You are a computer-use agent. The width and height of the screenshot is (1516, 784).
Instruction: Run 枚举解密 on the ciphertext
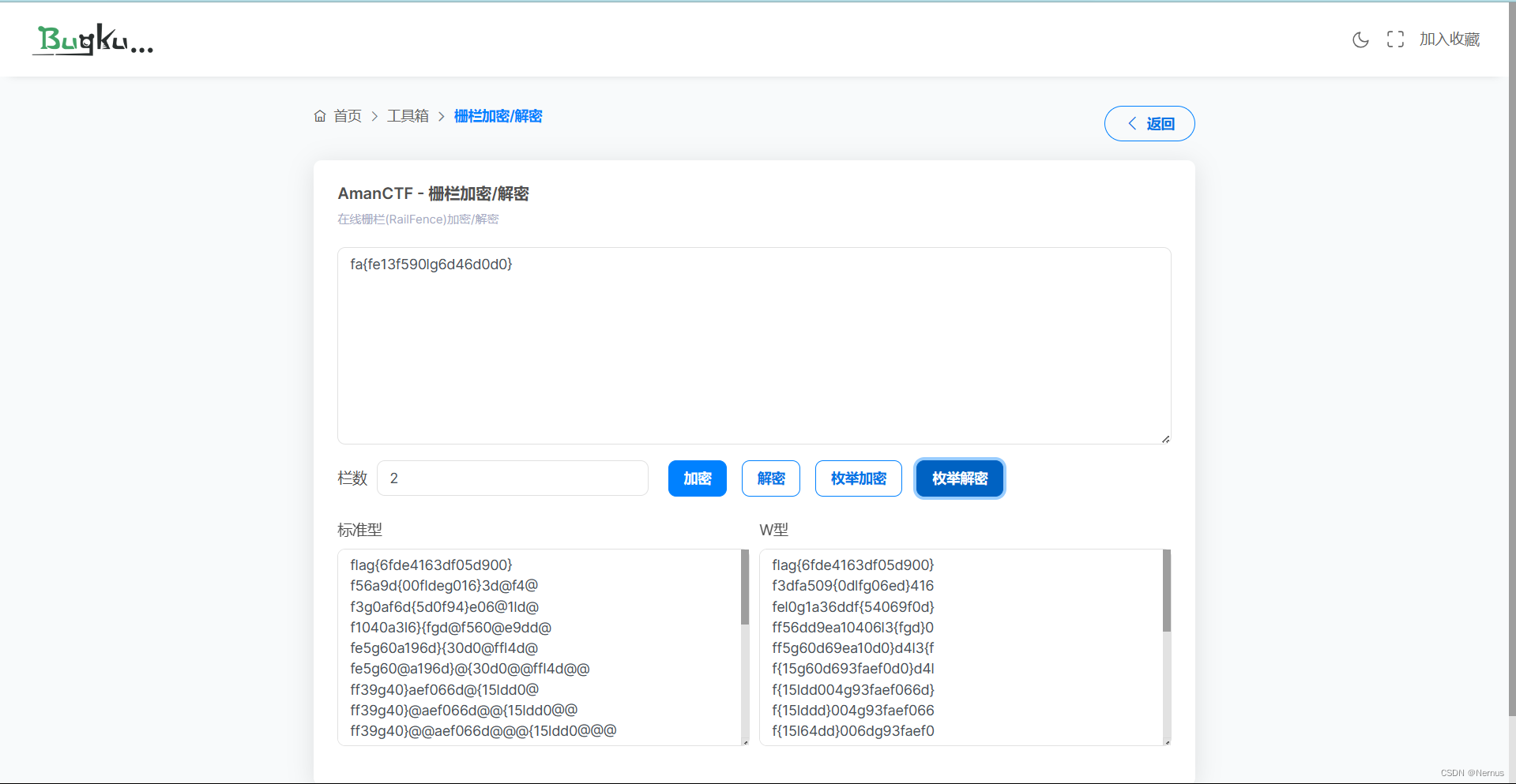click(959, 478)
